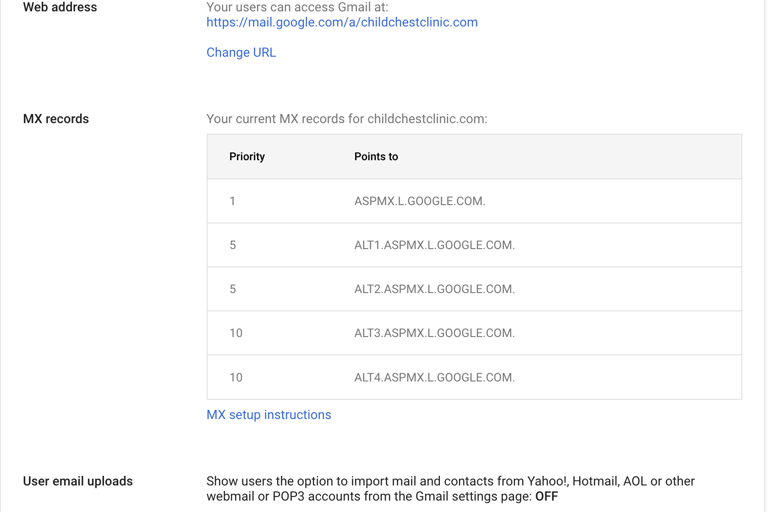
Task: Select the ALT2.ASPMX.L.GOOGLE.COM. record
Action: (434, 289)
